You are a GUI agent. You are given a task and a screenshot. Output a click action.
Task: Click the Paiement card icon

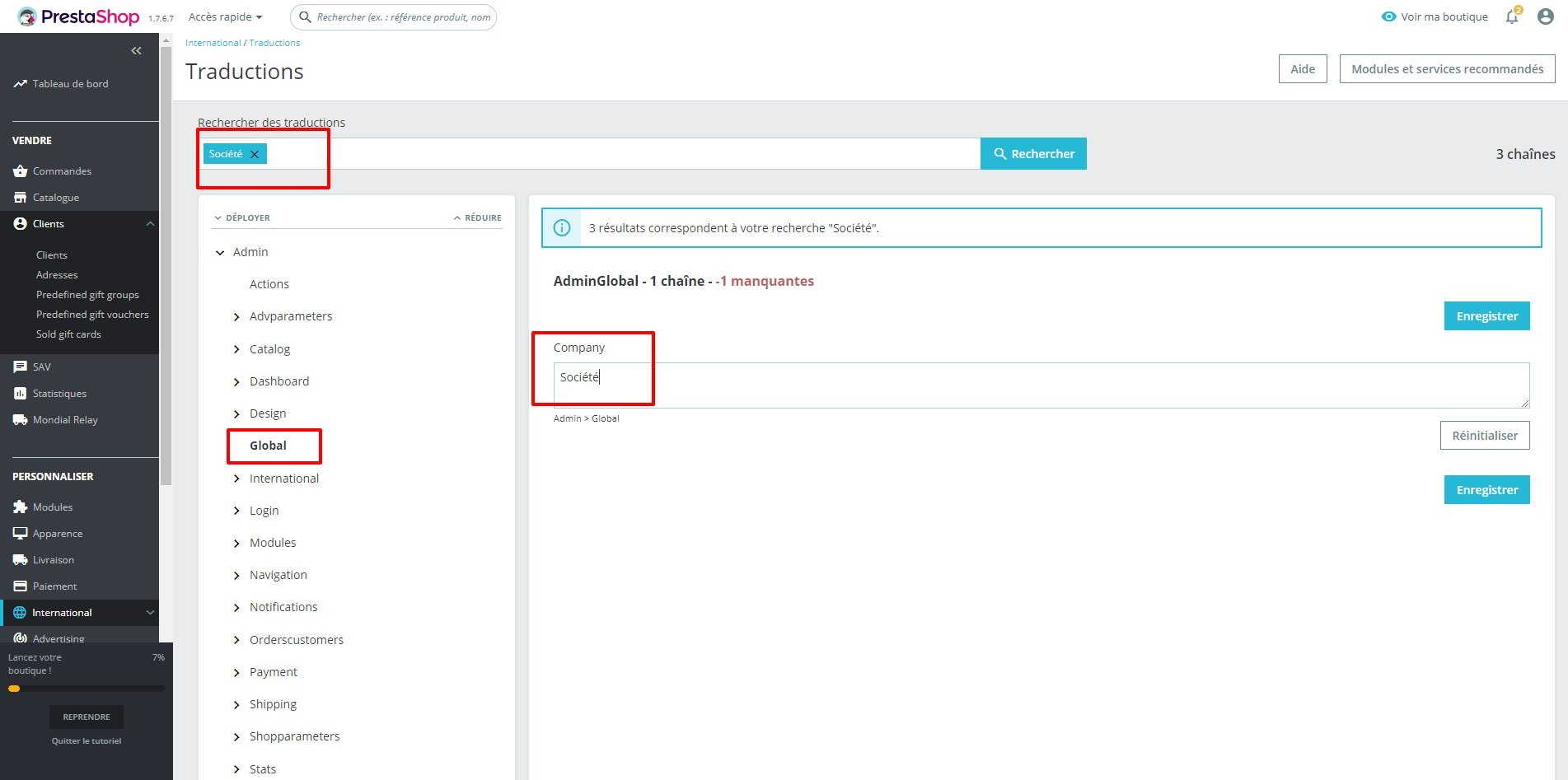[20, 586]
